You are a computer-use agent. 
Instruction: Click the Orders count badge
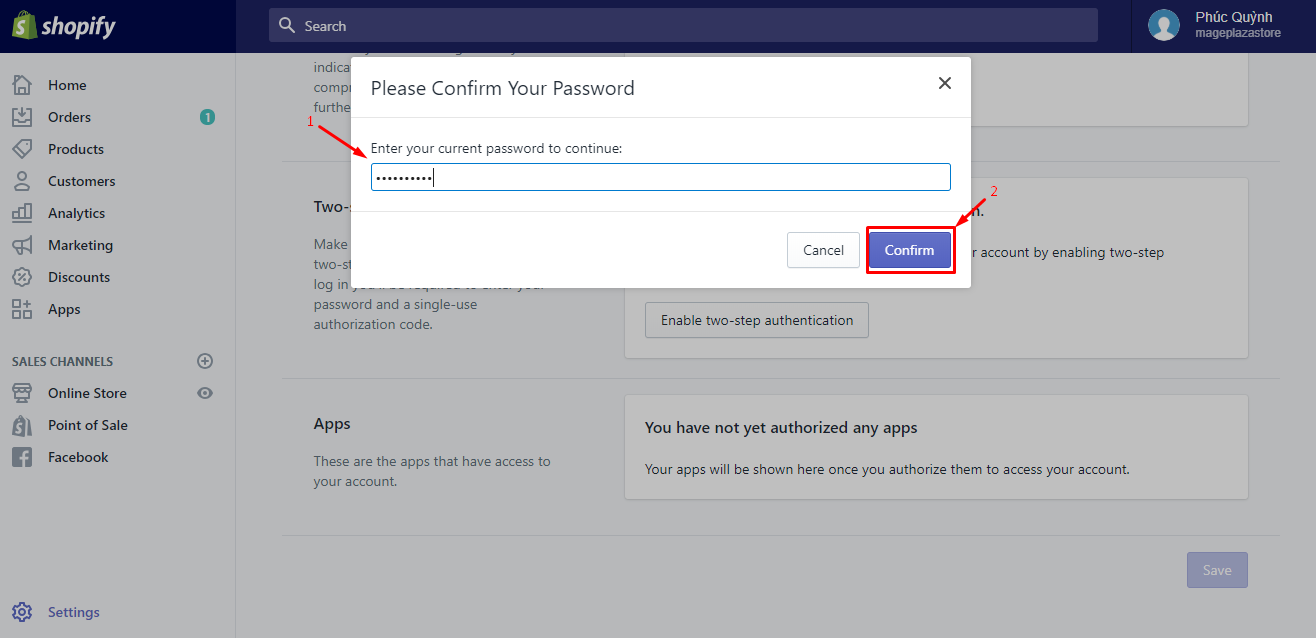point(207,117)
